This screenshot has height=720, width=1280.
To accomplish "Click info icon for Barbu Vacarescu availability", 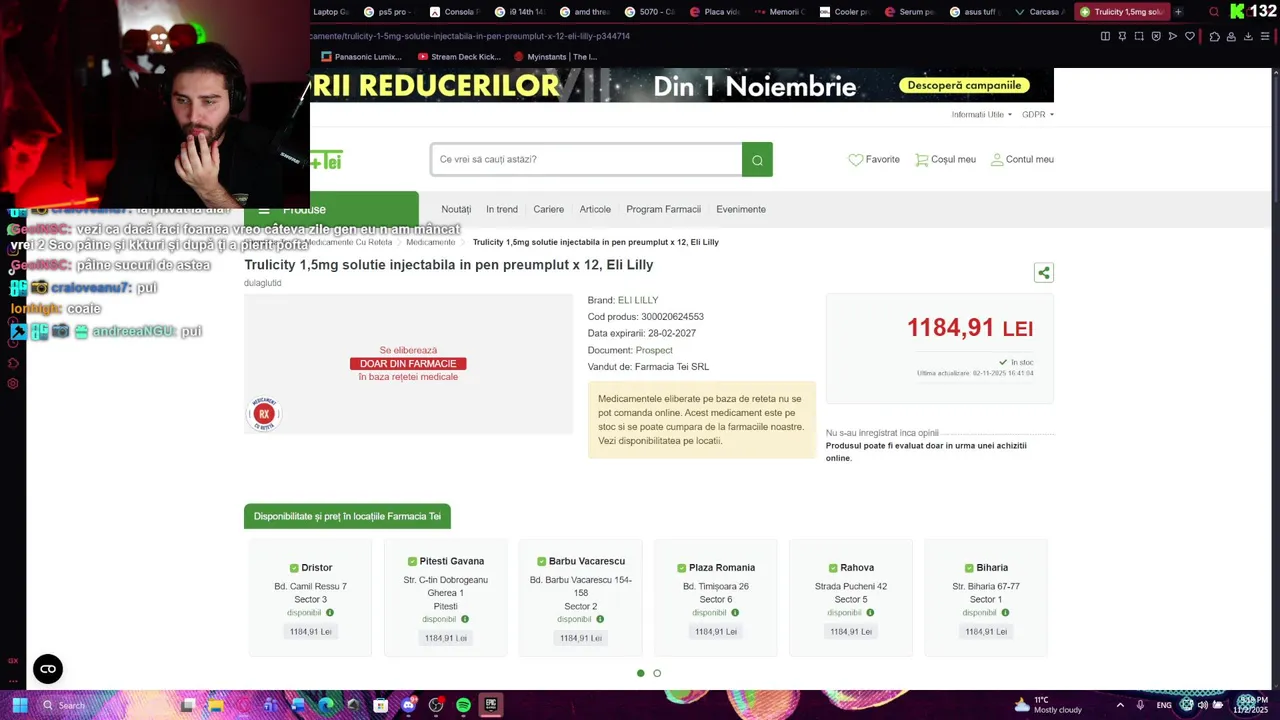I will pyautogui.click(x=600, y=619).
